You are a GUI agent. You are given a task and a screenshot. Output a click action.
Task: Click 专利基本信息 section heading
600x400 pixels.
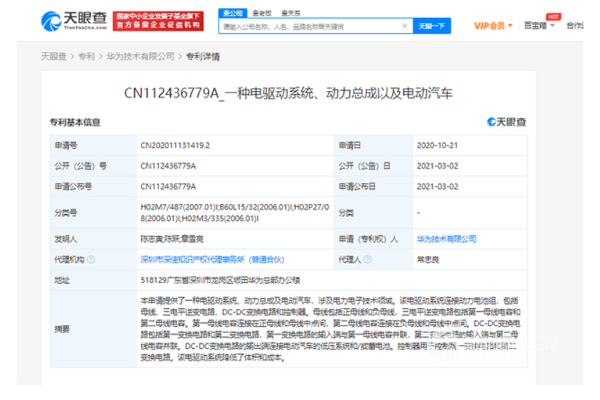tap(75, 122)
